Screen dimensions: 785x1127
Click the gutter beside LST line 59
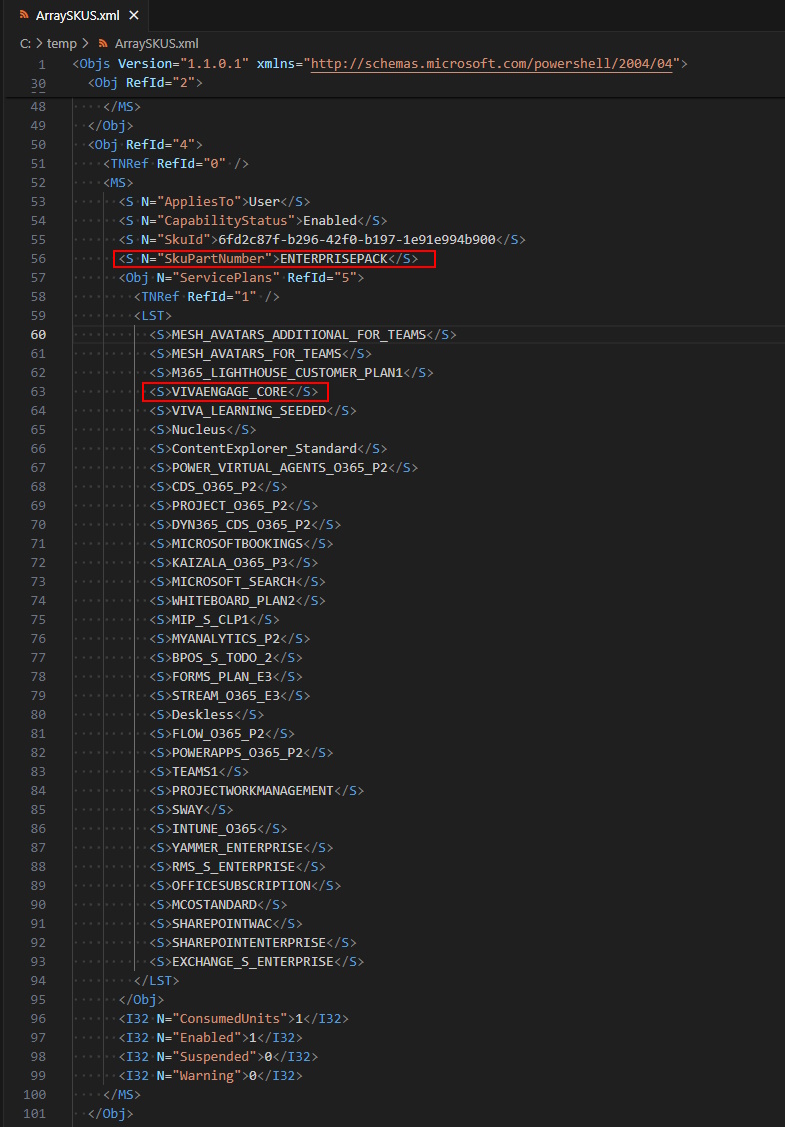(38, 316)
